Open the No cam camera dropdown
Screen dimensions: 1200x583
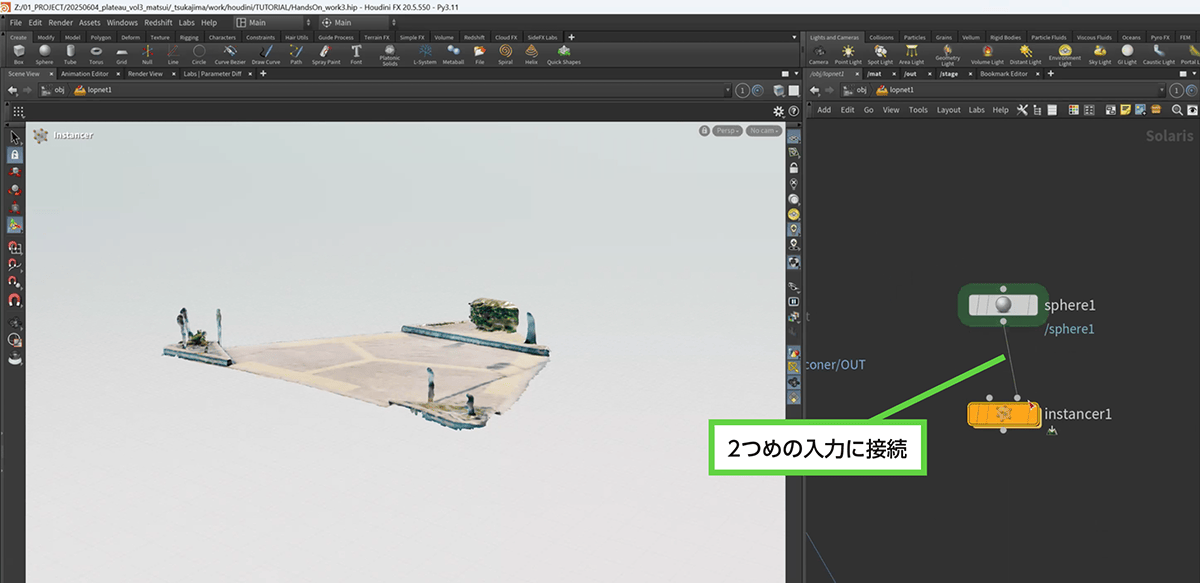(x=763, y=131)
